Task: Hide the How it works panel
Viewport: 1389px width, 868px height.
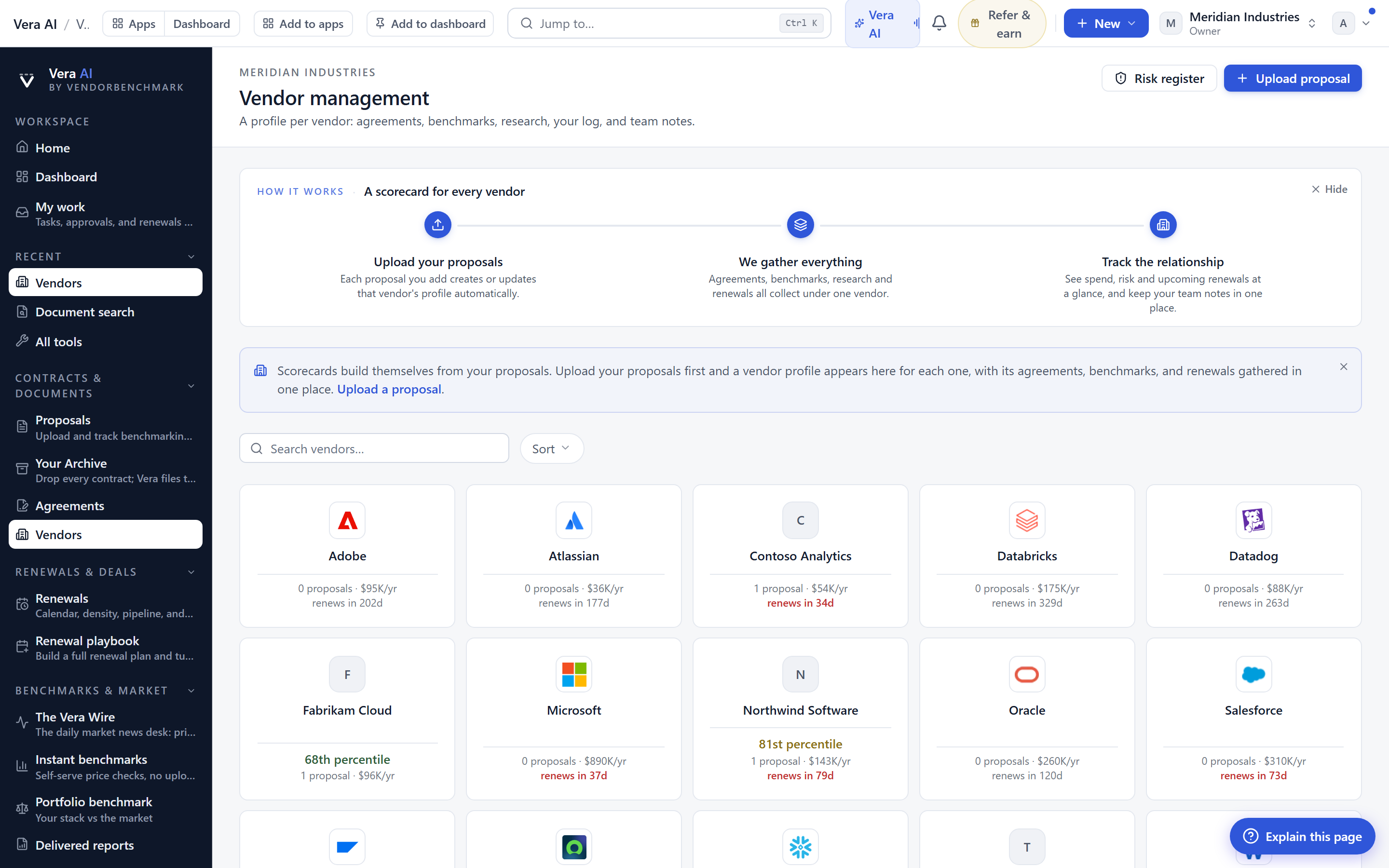Action: (x=1329, y=189)
